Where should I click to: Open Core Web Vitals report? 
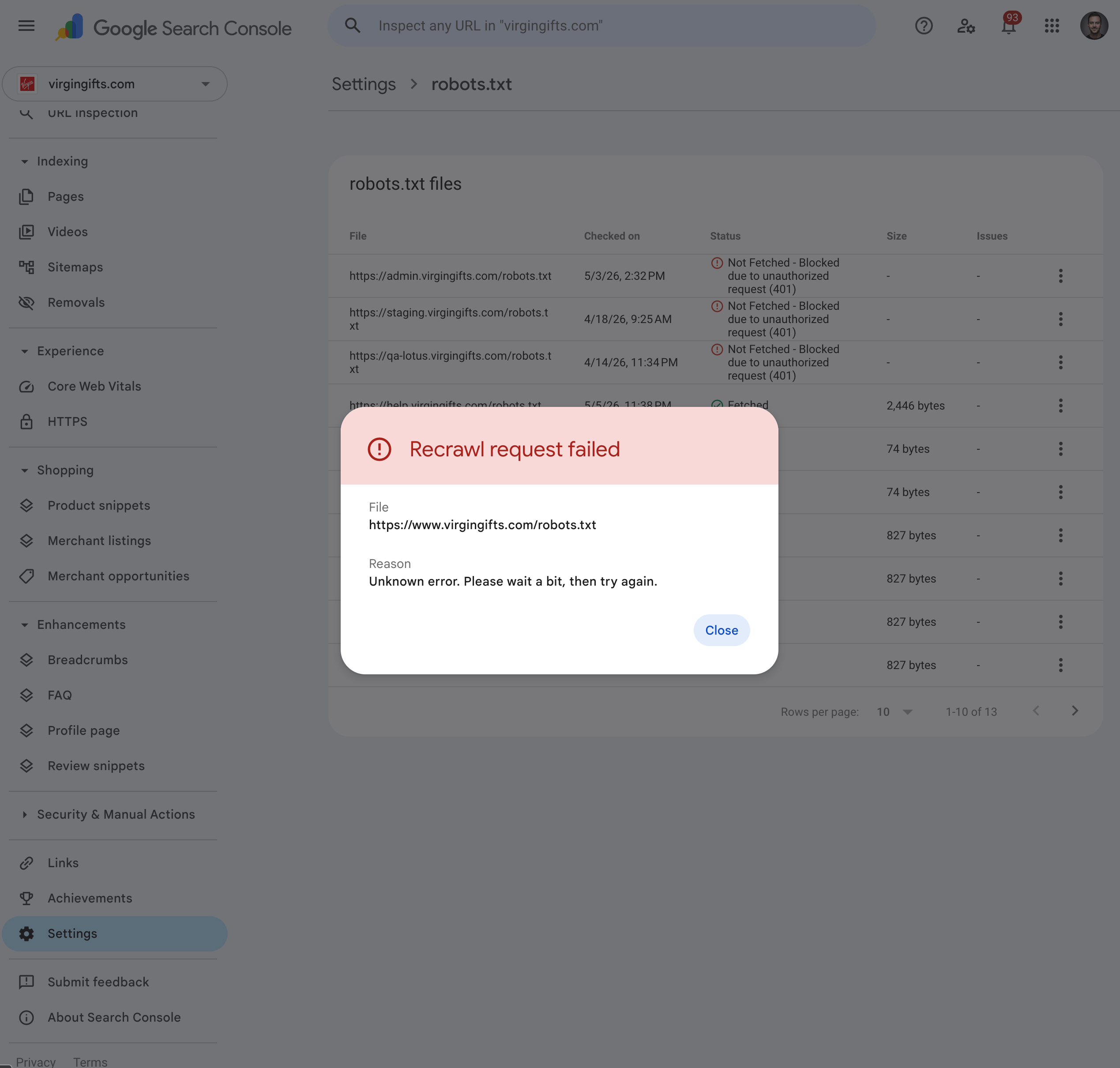[x=94, y=387]
